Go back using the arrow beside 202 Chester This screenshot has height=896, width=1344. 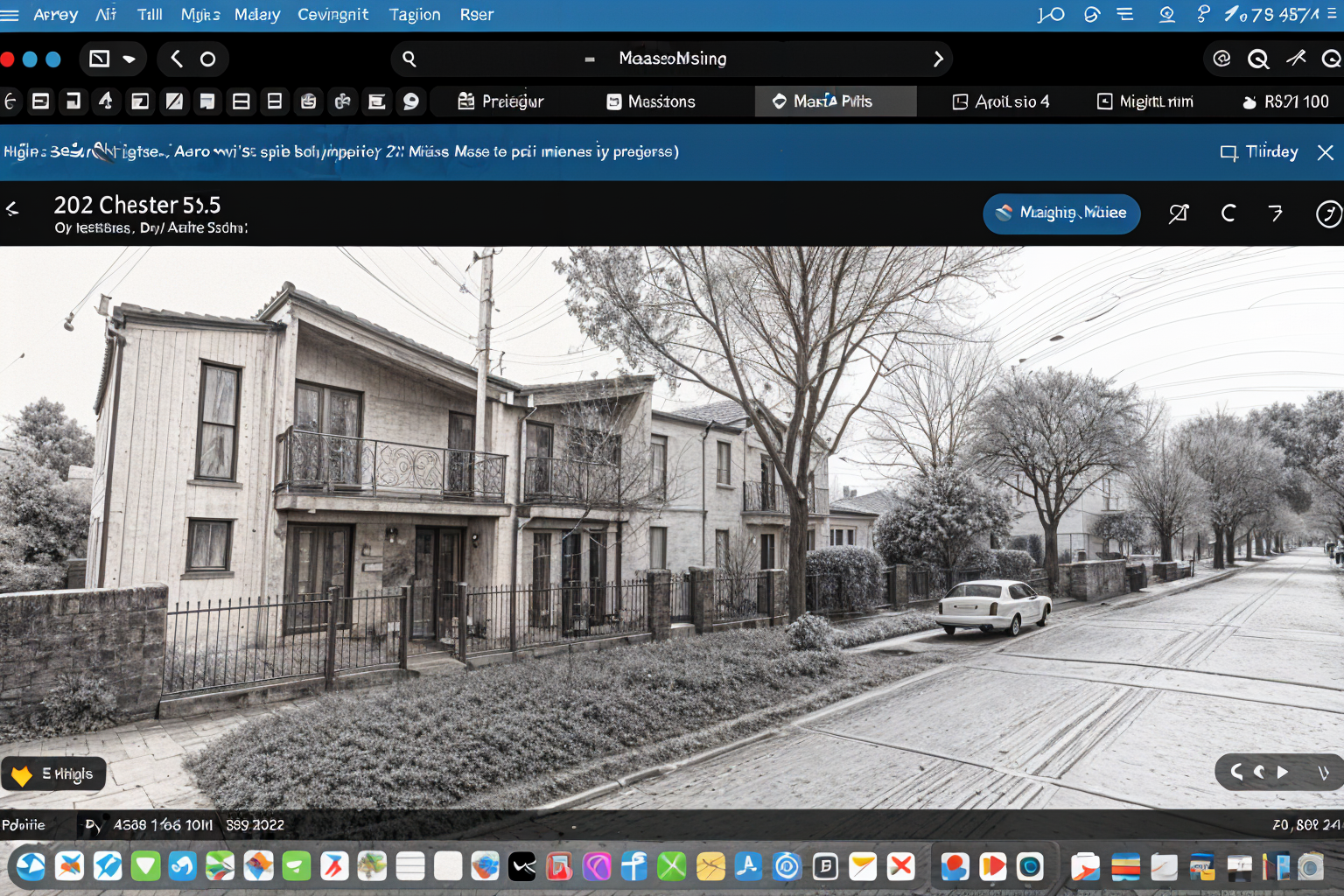point(12,208)
